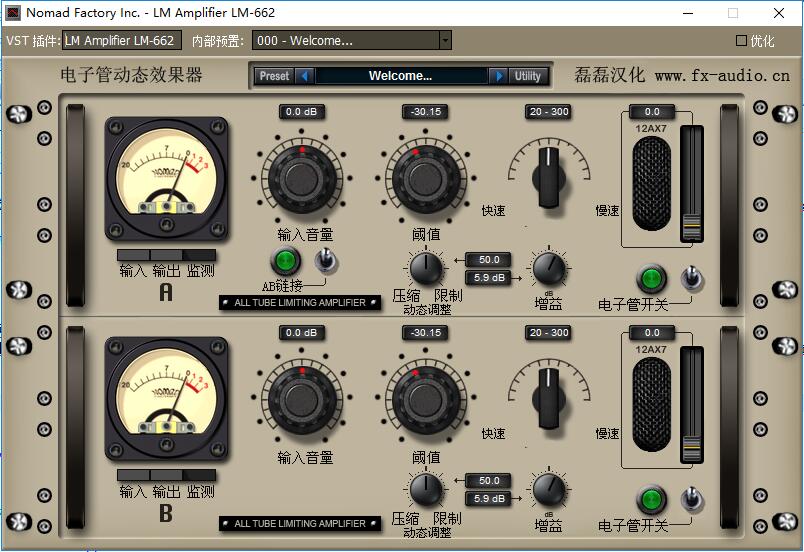This screenshot has width=804, height=552.
Task: Select channel A 输出 meter button
Action: pos(166,255)
